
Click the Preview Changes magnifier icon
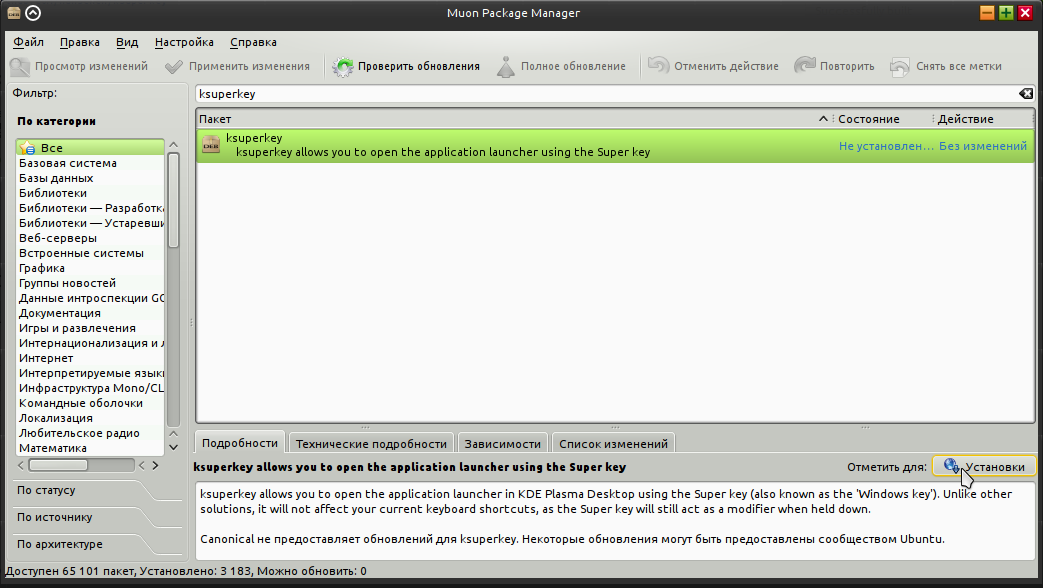pos(20,67)
